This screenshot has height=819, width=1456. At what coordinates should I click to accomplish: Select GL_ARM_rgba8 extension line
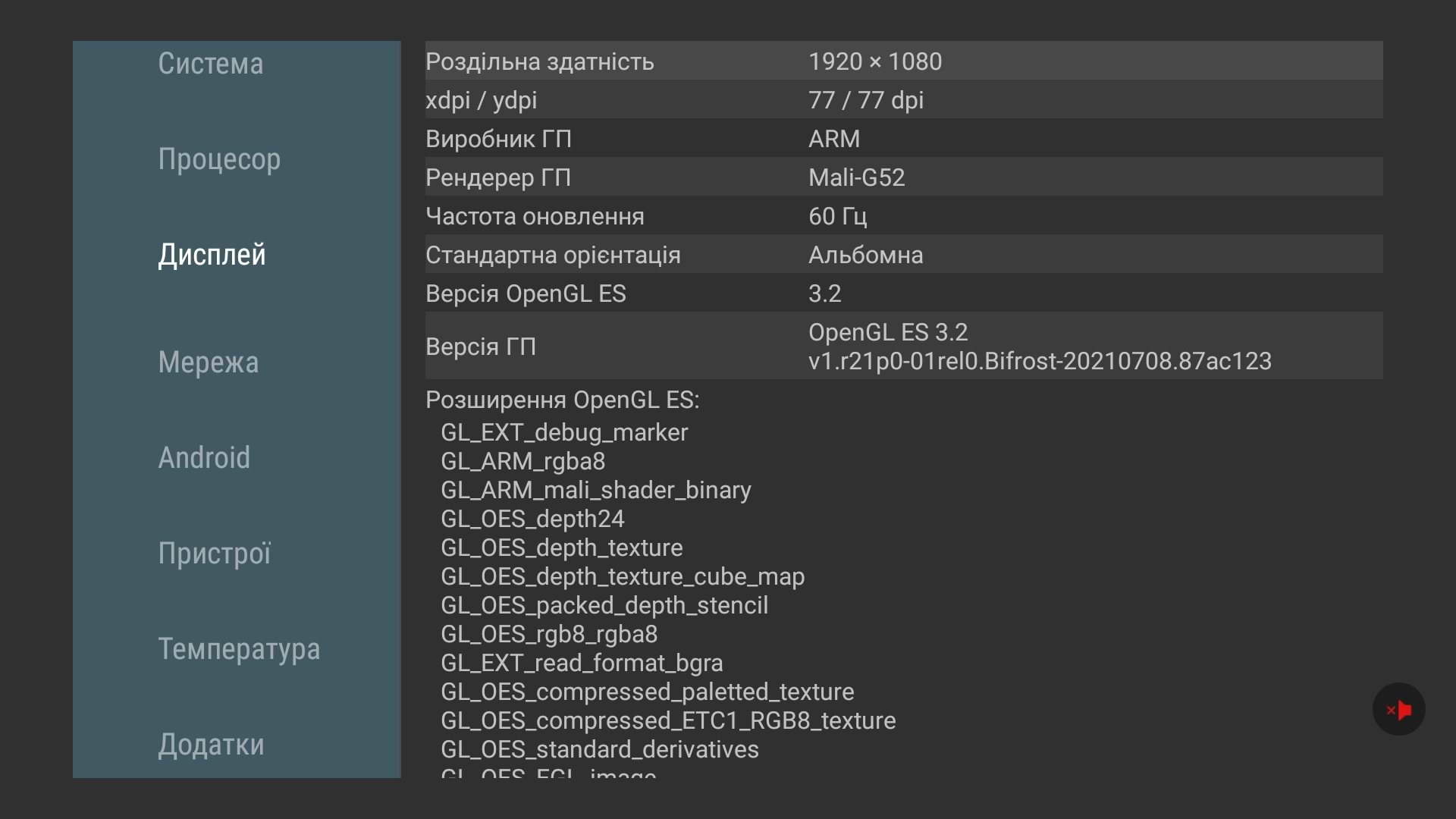pyautogui.click(x=523, y=461)
